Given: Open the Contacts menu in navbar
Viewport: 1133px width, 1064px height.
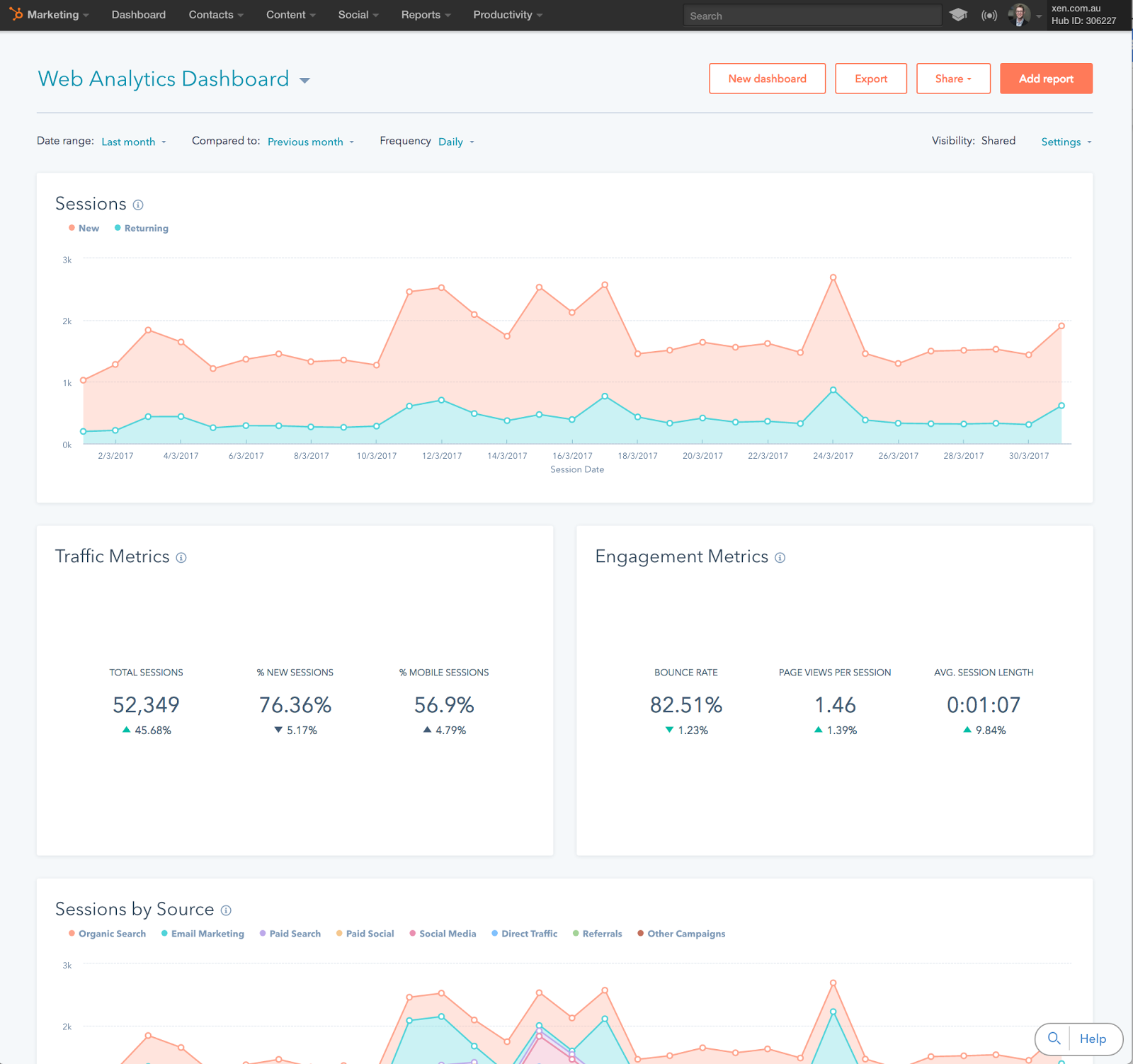Looking at the screenshot, I should coord(215,15).
